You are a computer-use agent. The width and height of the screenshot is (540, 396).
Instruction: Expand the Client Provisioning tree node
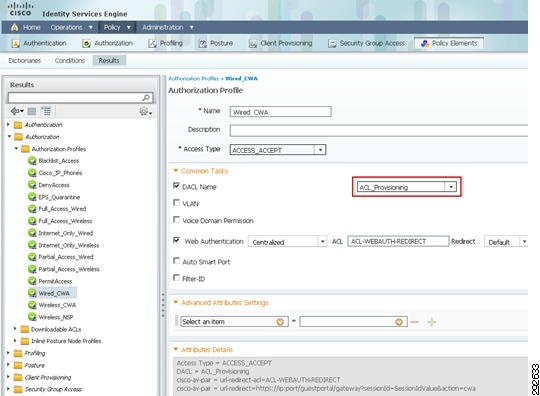(8, 377)
